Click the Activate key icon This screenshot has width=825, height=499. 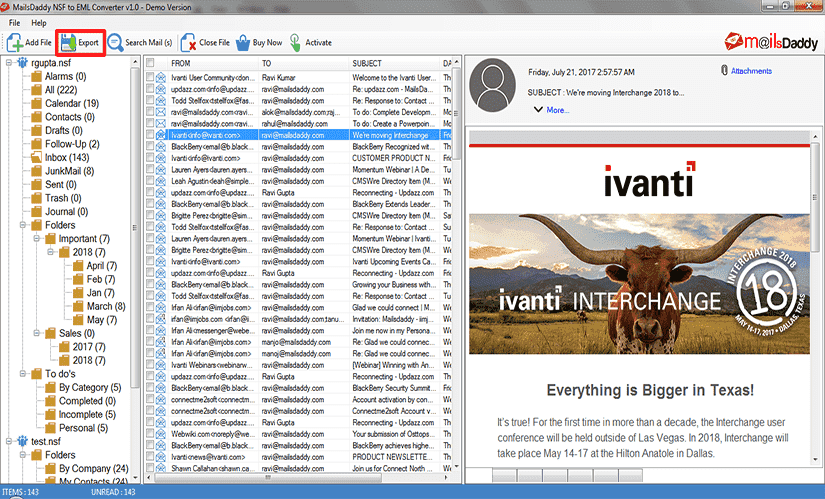coord(295,43)
